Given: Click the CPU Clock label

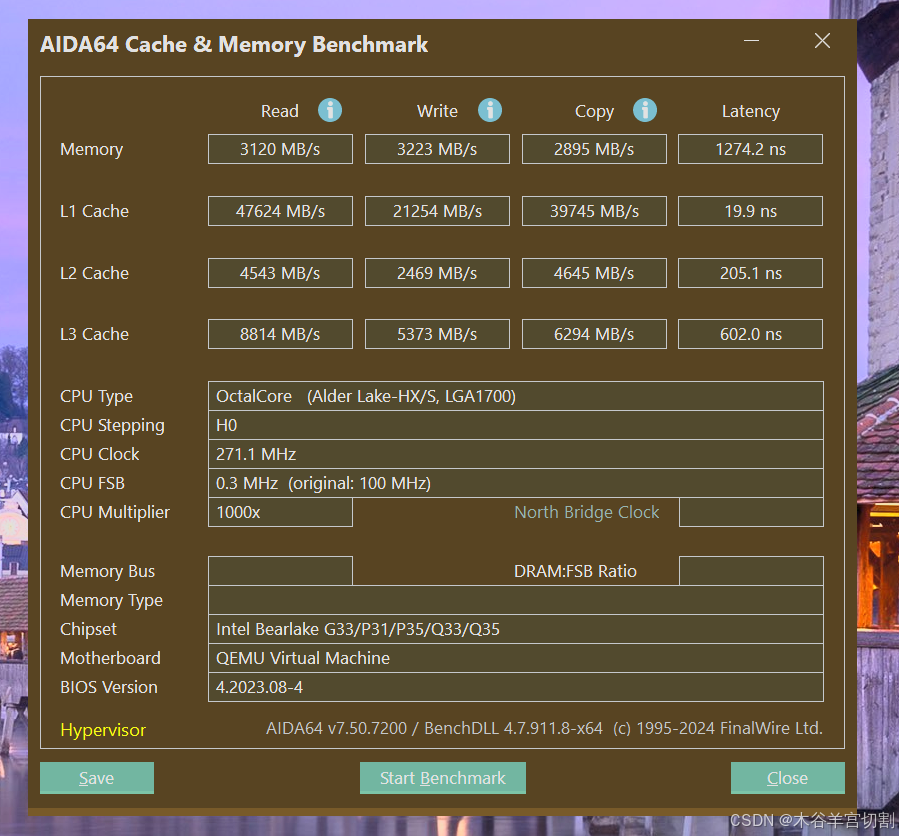Looking at the screenshot, I should [100, 454].
